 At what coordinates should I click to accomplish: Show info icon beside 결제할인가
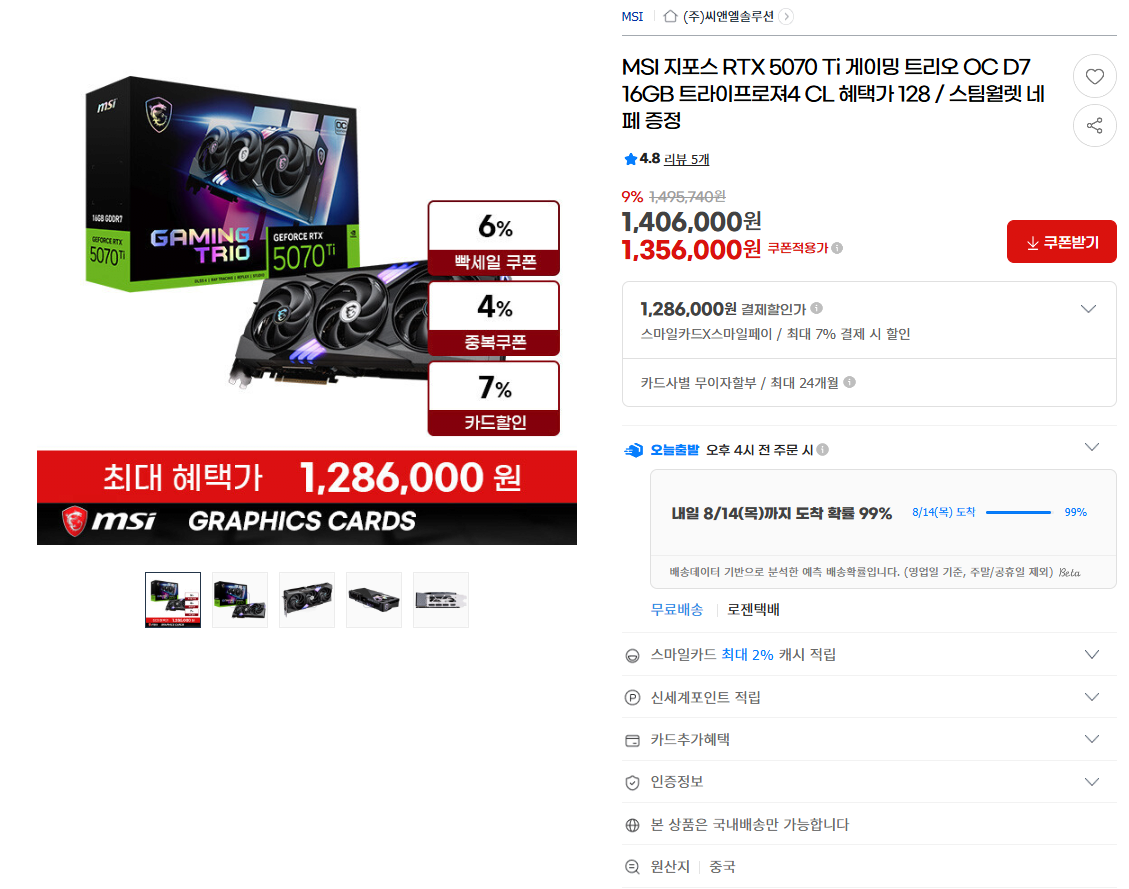tap(816, 308)
